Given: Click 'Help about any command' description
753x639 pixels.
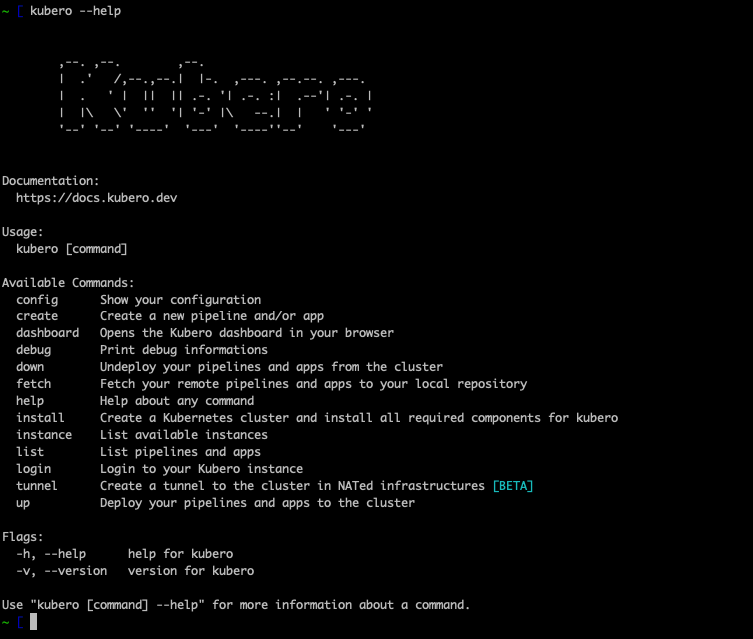Looking at the screenshot, I should pyautogui.click(x=177, y=401).
